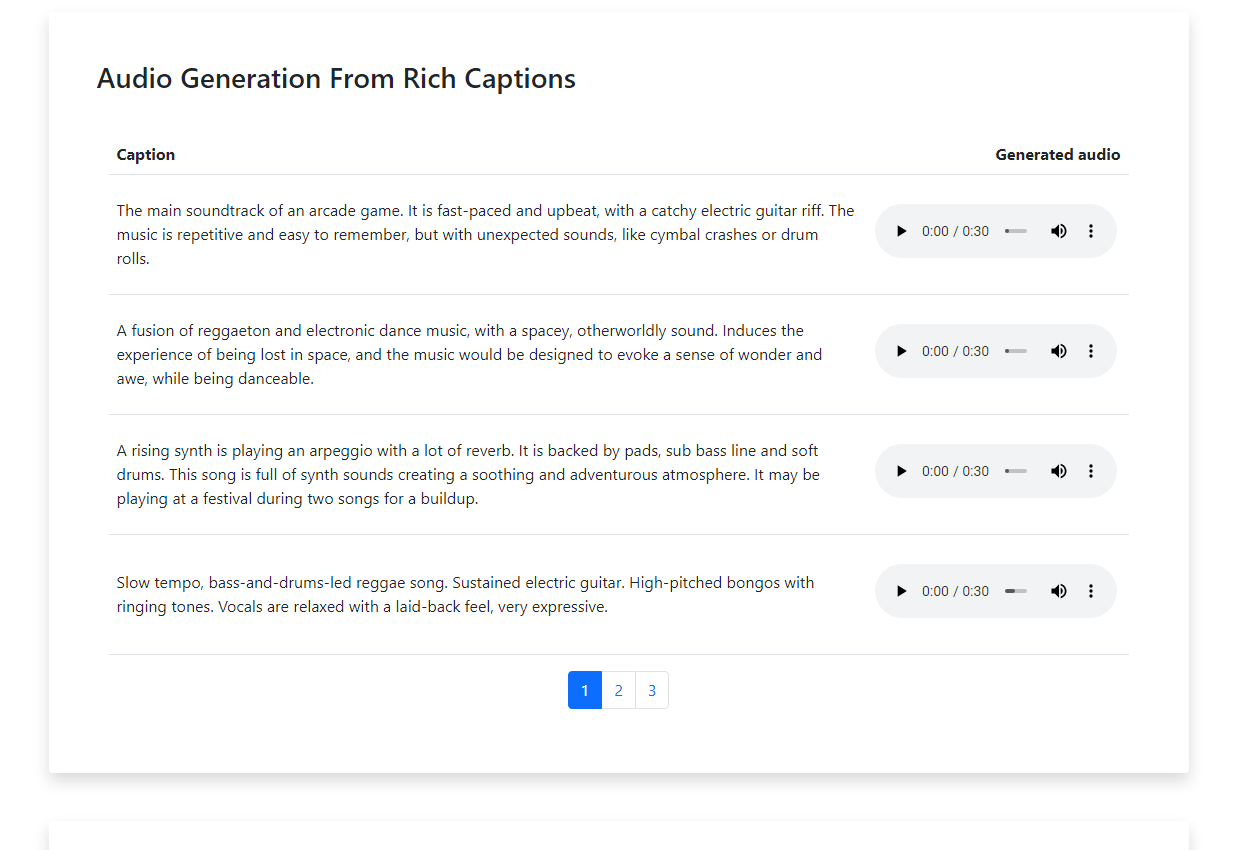Click the Caption column header
1246x850 pixels.
[x=146, y=154]
